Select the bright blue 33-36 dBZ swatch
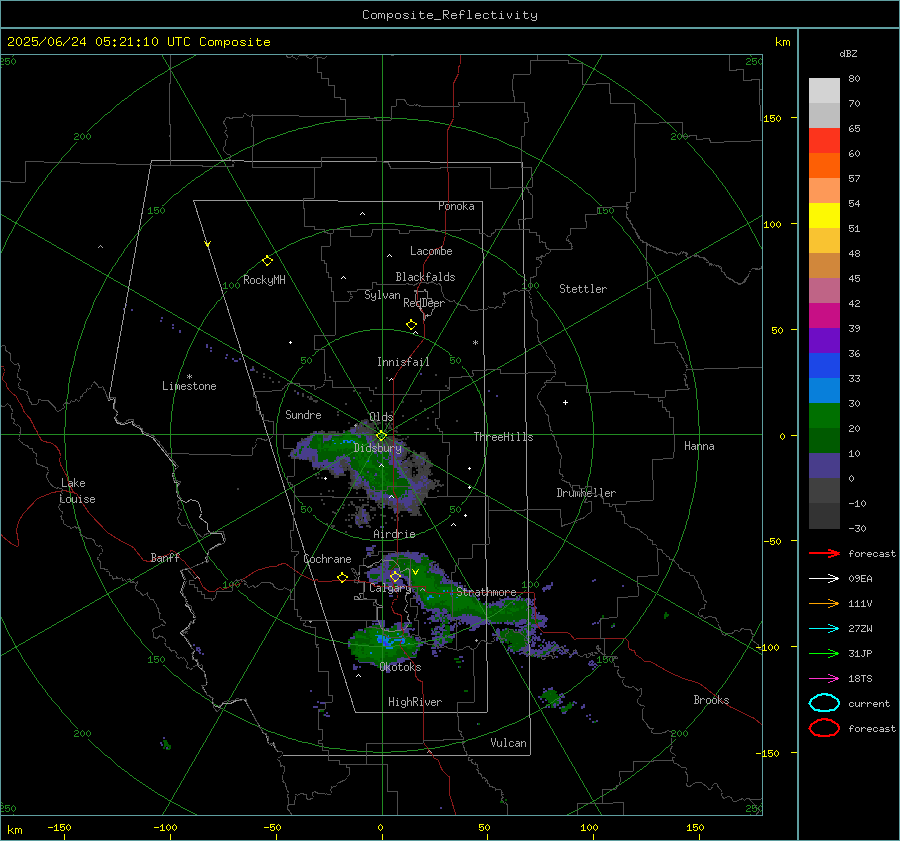 [824, 366]
